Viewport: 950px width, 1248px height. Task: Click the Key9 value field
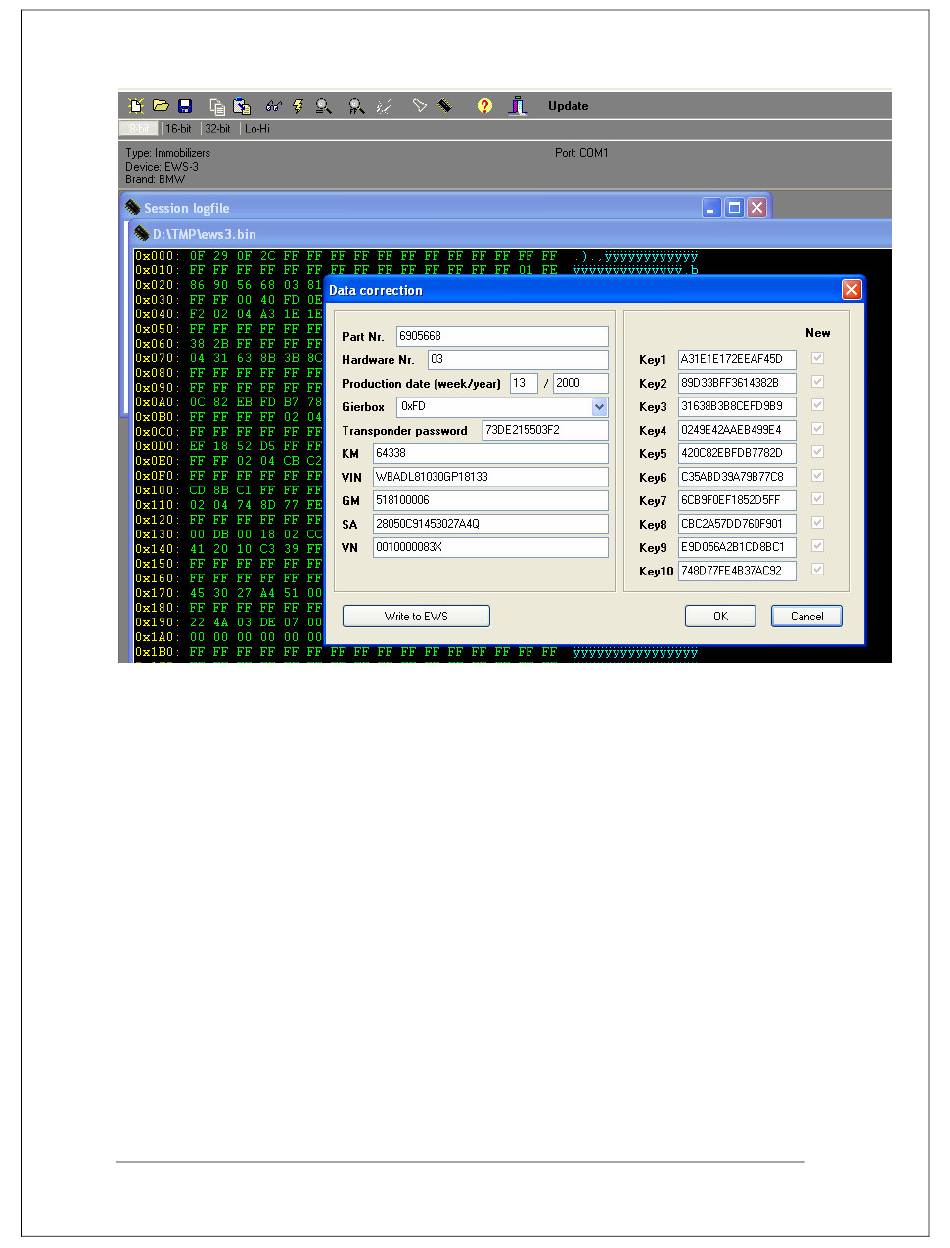click(737, 548)
